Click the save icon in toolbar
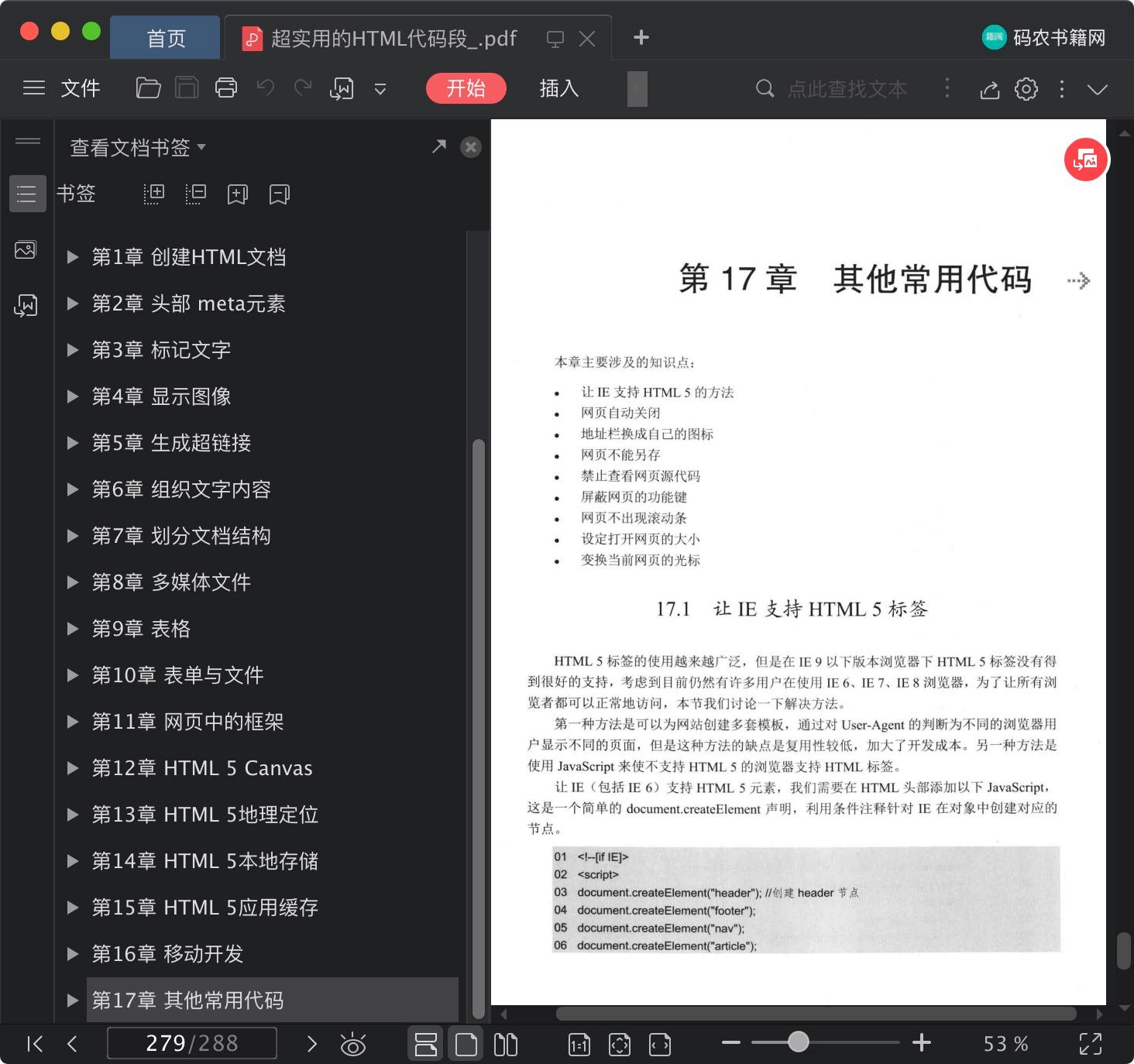Screen dimensions: 1134x1064 point(187,88)
